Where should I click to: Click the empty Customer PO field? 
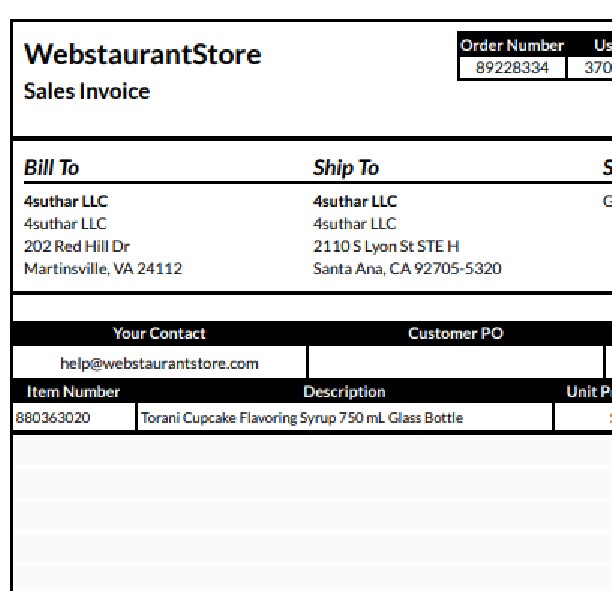click(x=456, y=362)
